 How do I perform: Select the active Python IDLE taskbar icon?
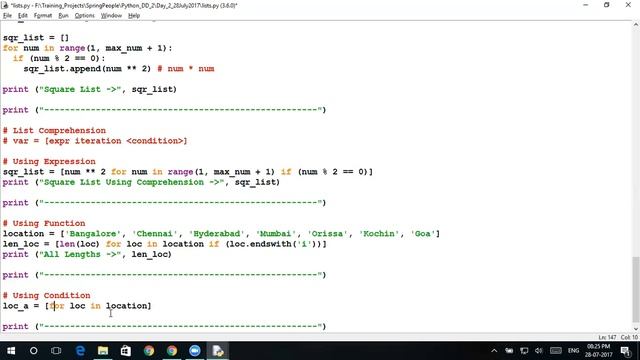tap(218, 351)
